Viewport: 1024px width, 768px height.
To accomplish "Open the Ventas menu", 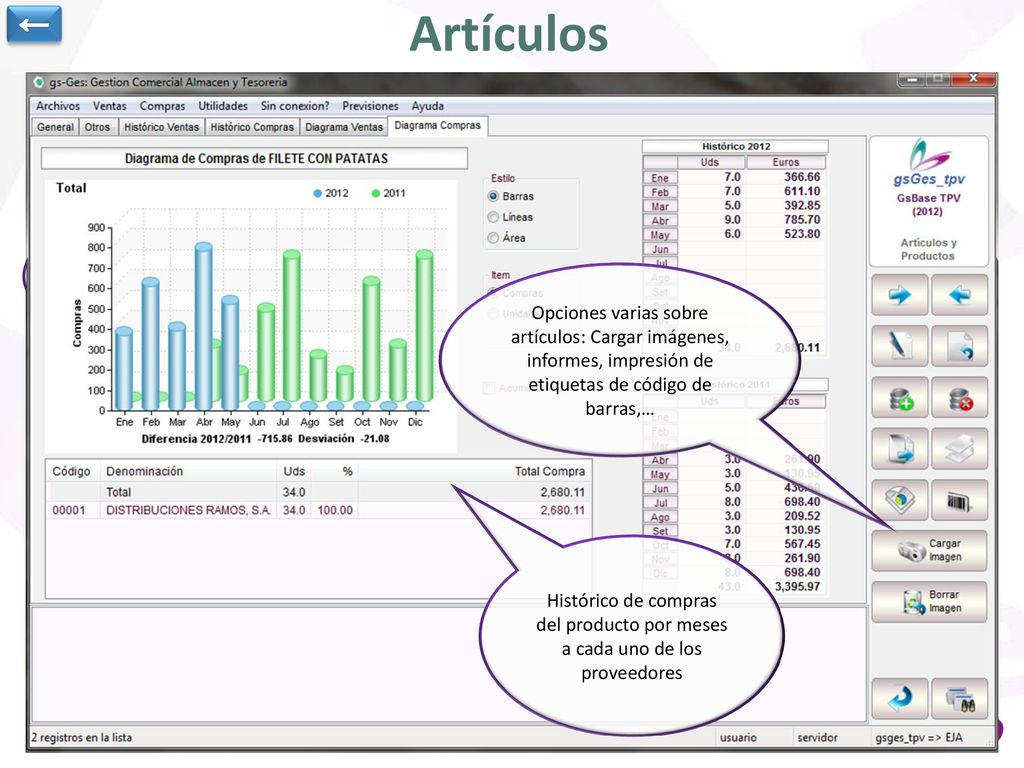I will click(x=109, y=106).
